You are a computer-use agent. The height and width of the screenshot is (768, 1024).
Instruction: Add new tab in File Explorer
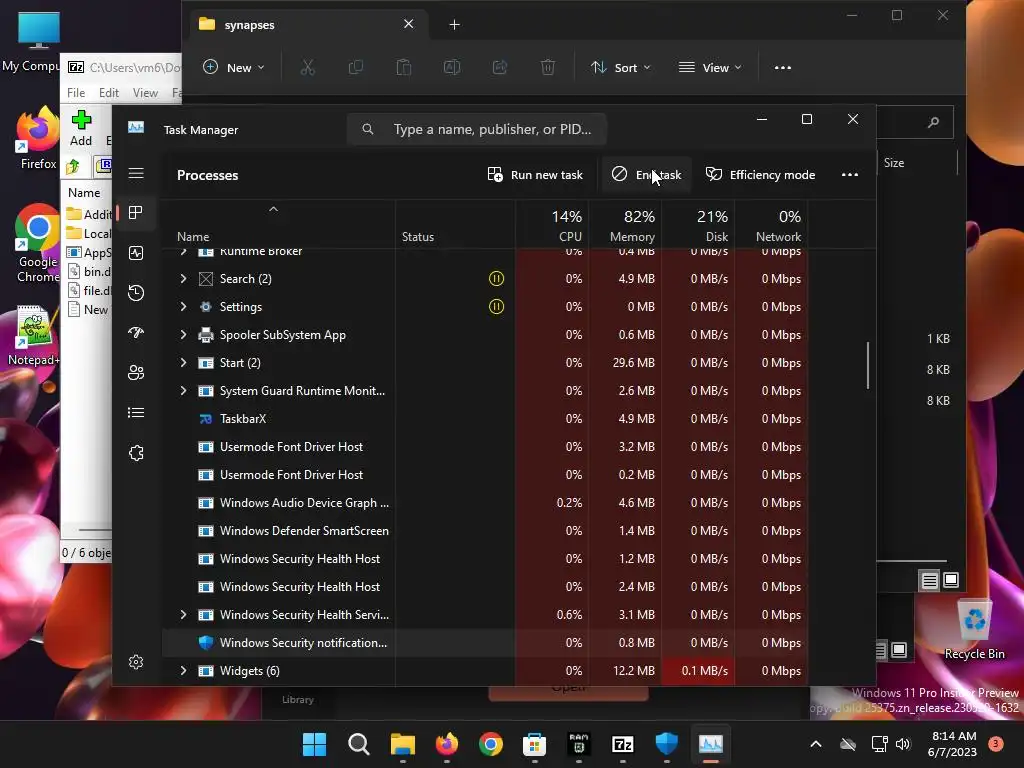[x=455, y=25]
